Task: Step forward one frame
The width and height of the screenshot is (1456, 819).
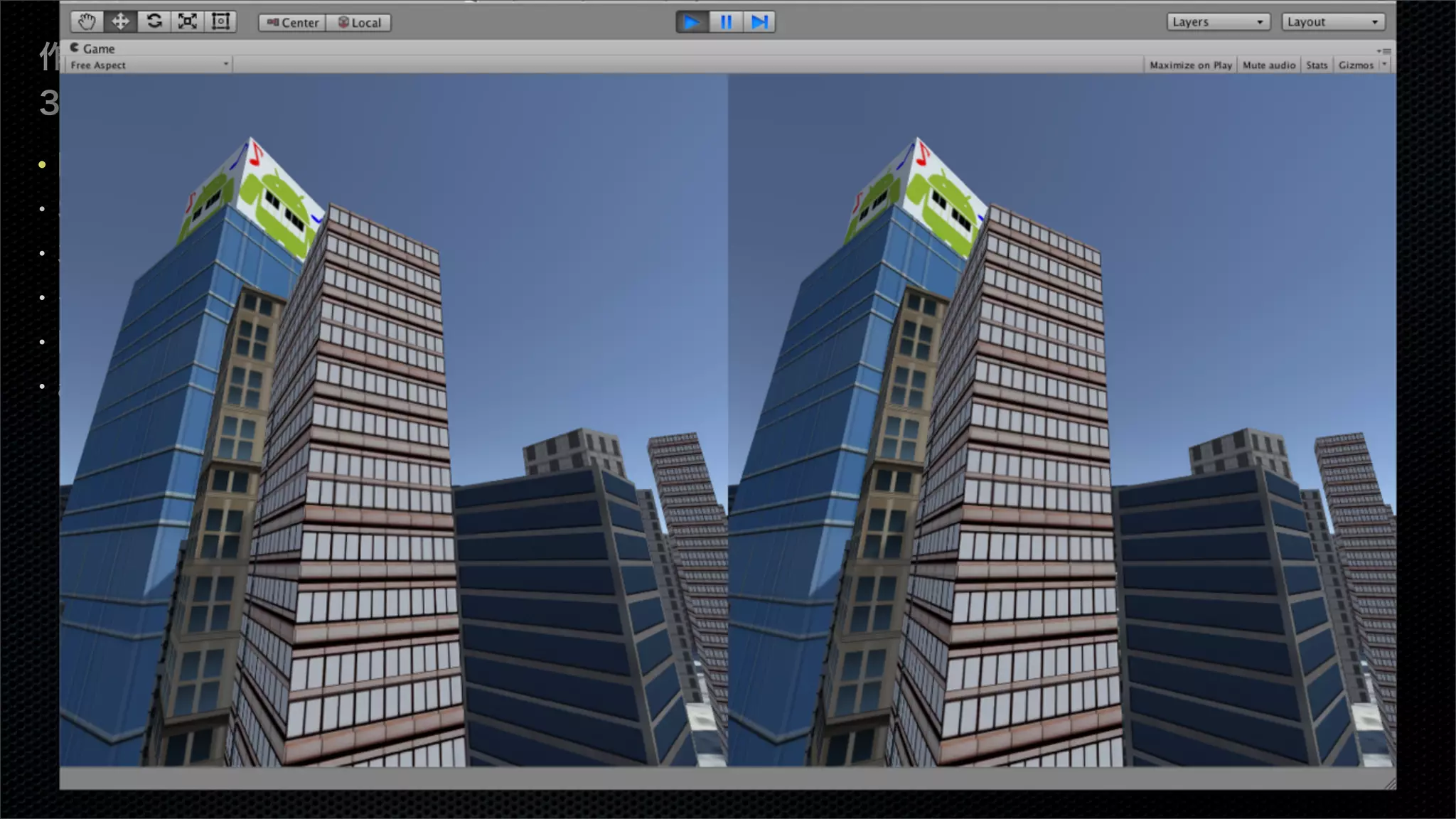Action: click(x=759, y=22)
